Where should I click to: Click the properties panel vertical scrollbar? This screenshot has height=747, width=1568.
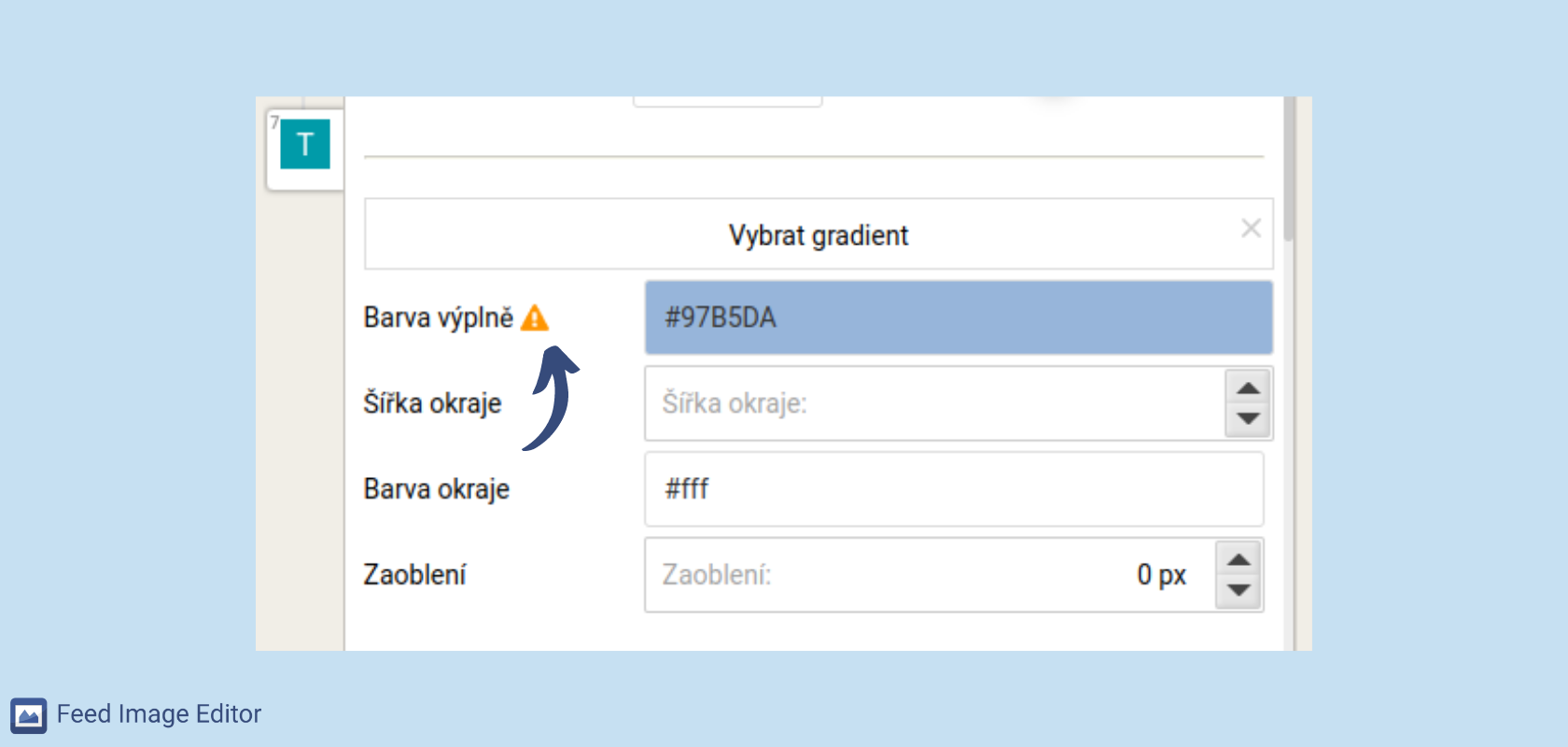click(1289, 168)
